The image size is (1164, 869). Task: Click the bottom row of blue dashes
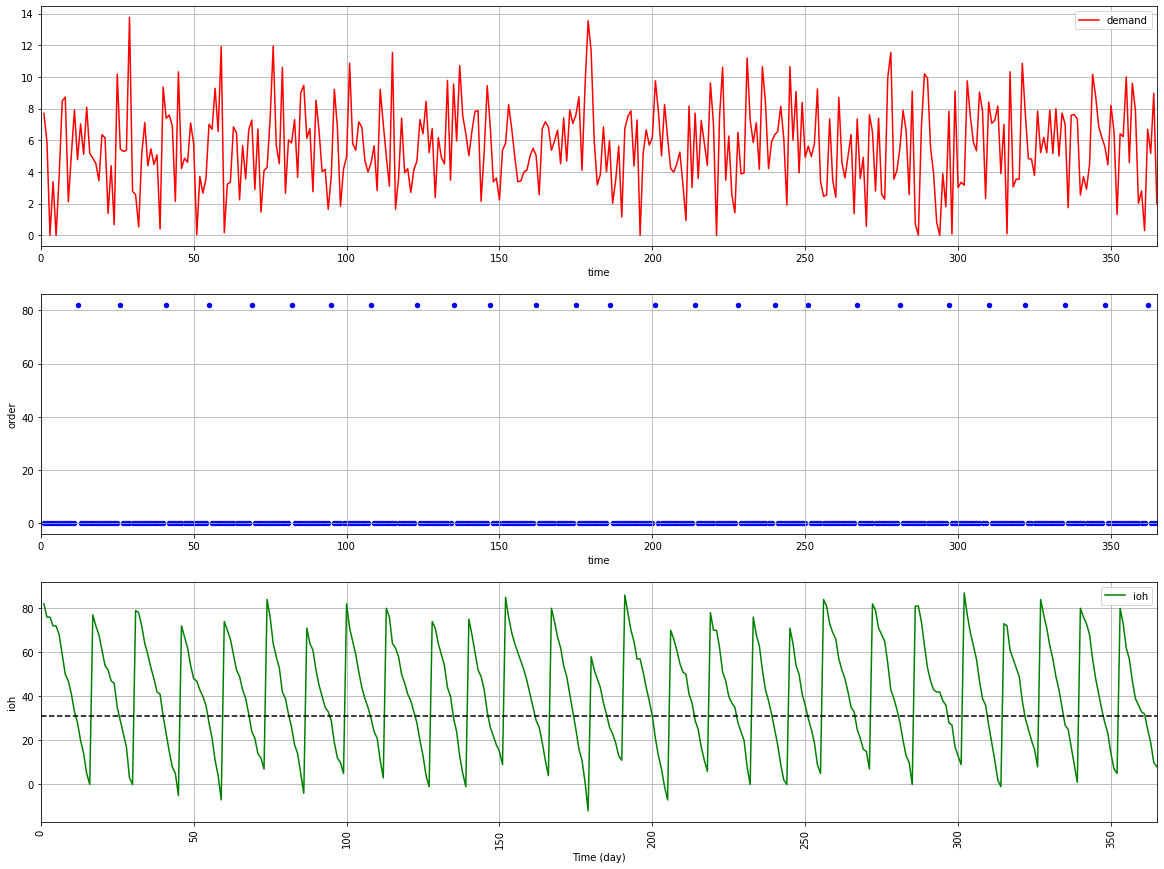click(600, 521)
